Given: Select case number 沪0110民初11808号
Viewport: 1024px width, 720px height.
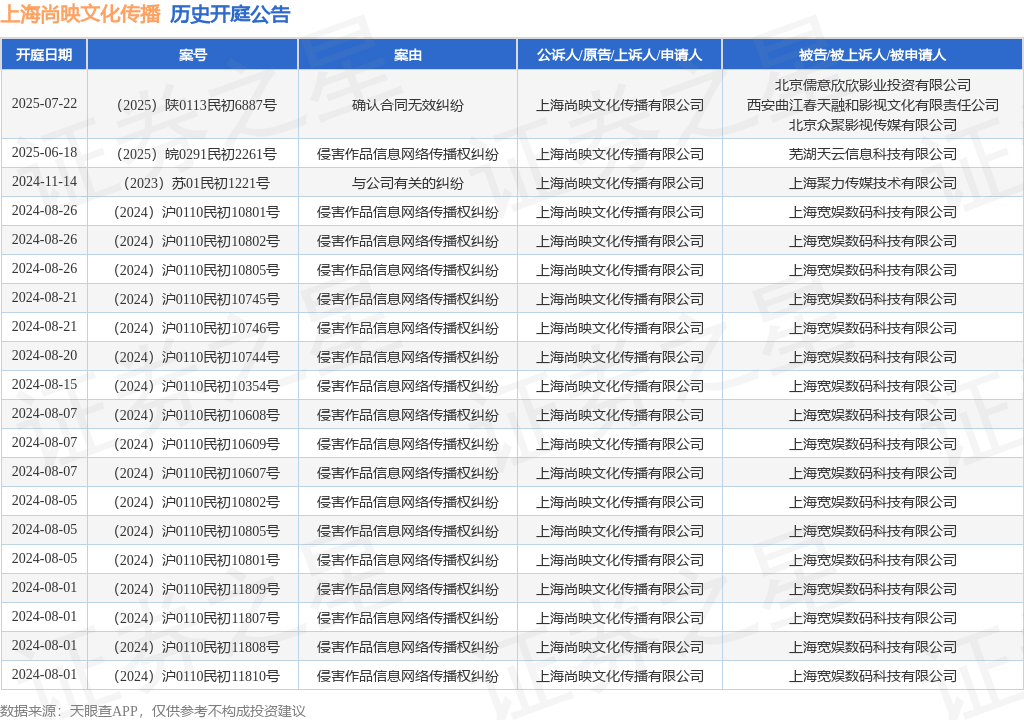Looking at the screenshot, I should (x=221, y=647).
